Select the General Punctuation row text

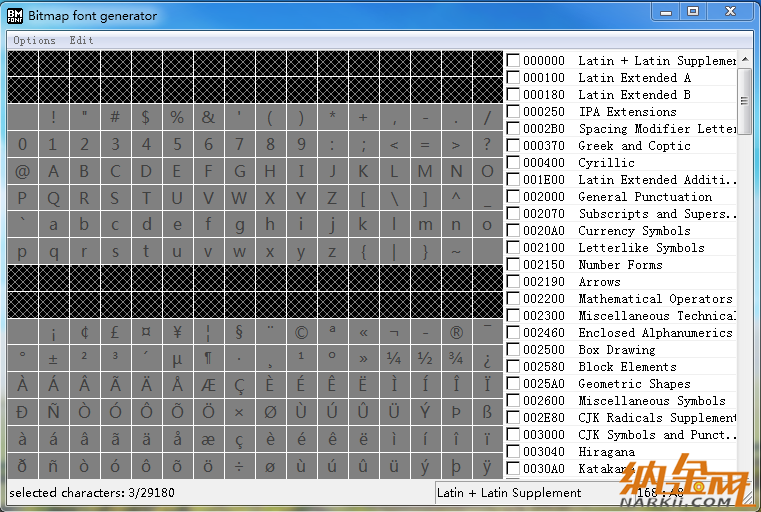[645, 197]
